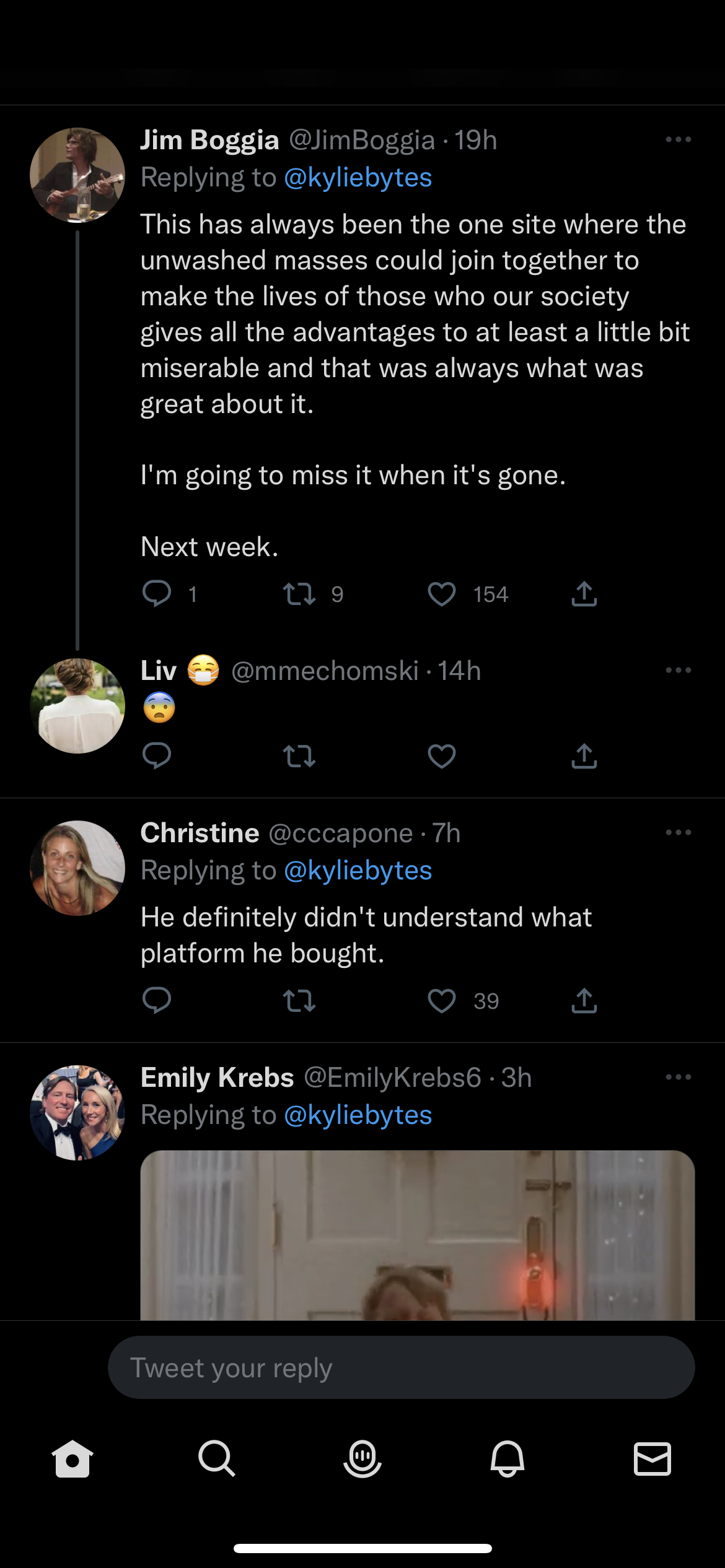Viewport: 725px width, 1568px height.
Task: Retweet Jim Boggia's tweet
Action: [x=299, y=595]
